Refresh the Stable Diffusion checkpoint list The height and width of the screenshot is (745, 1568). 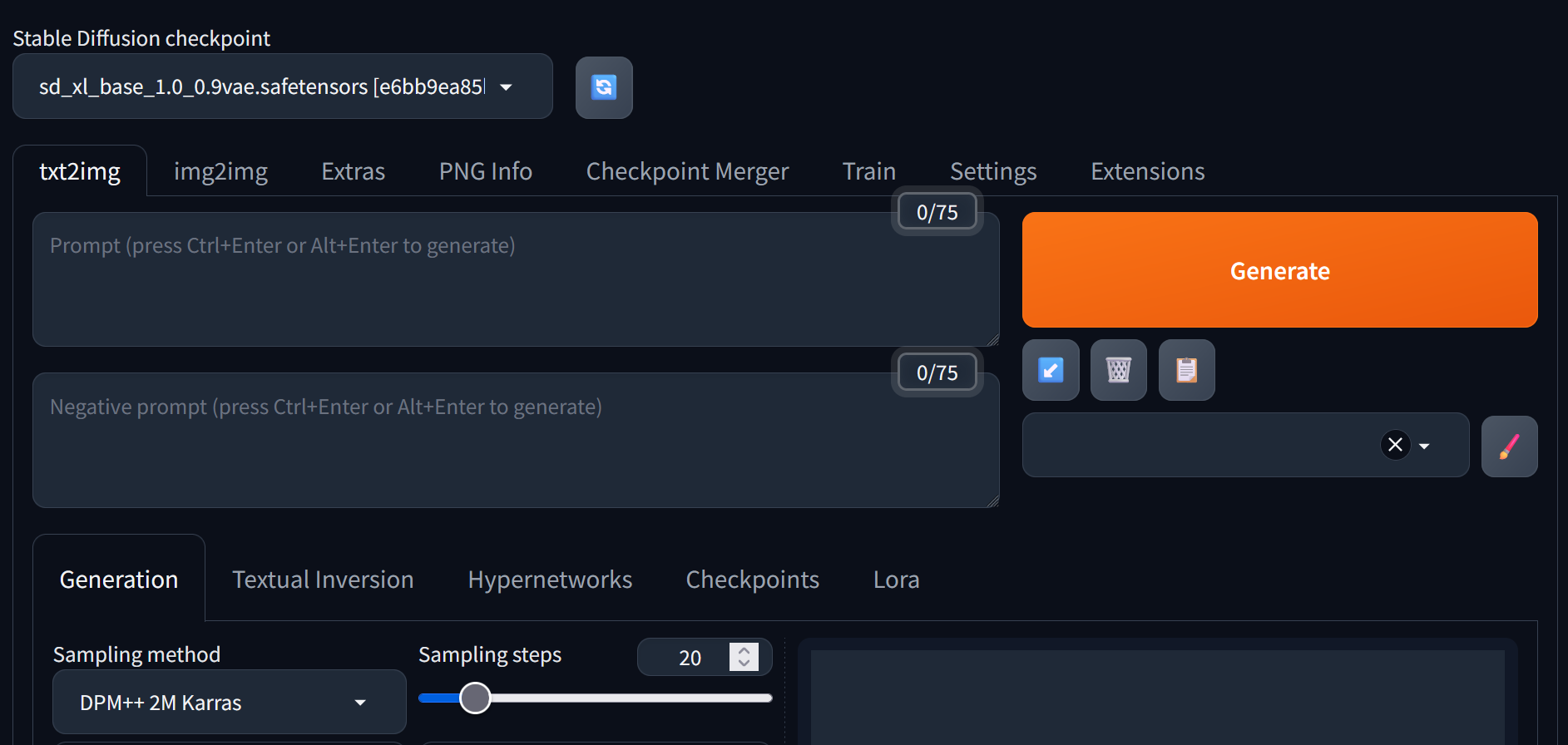coord(604,87)
